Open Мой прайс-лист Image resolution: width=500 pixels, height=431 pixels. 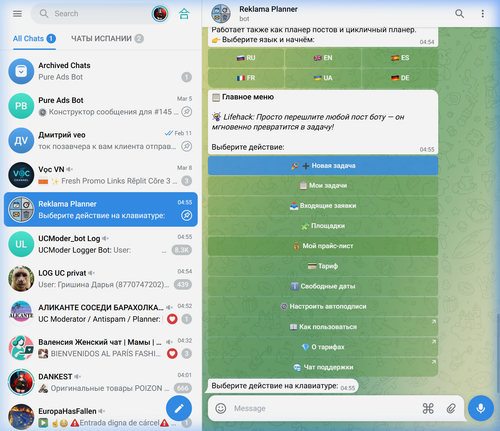tap(323, 246)
